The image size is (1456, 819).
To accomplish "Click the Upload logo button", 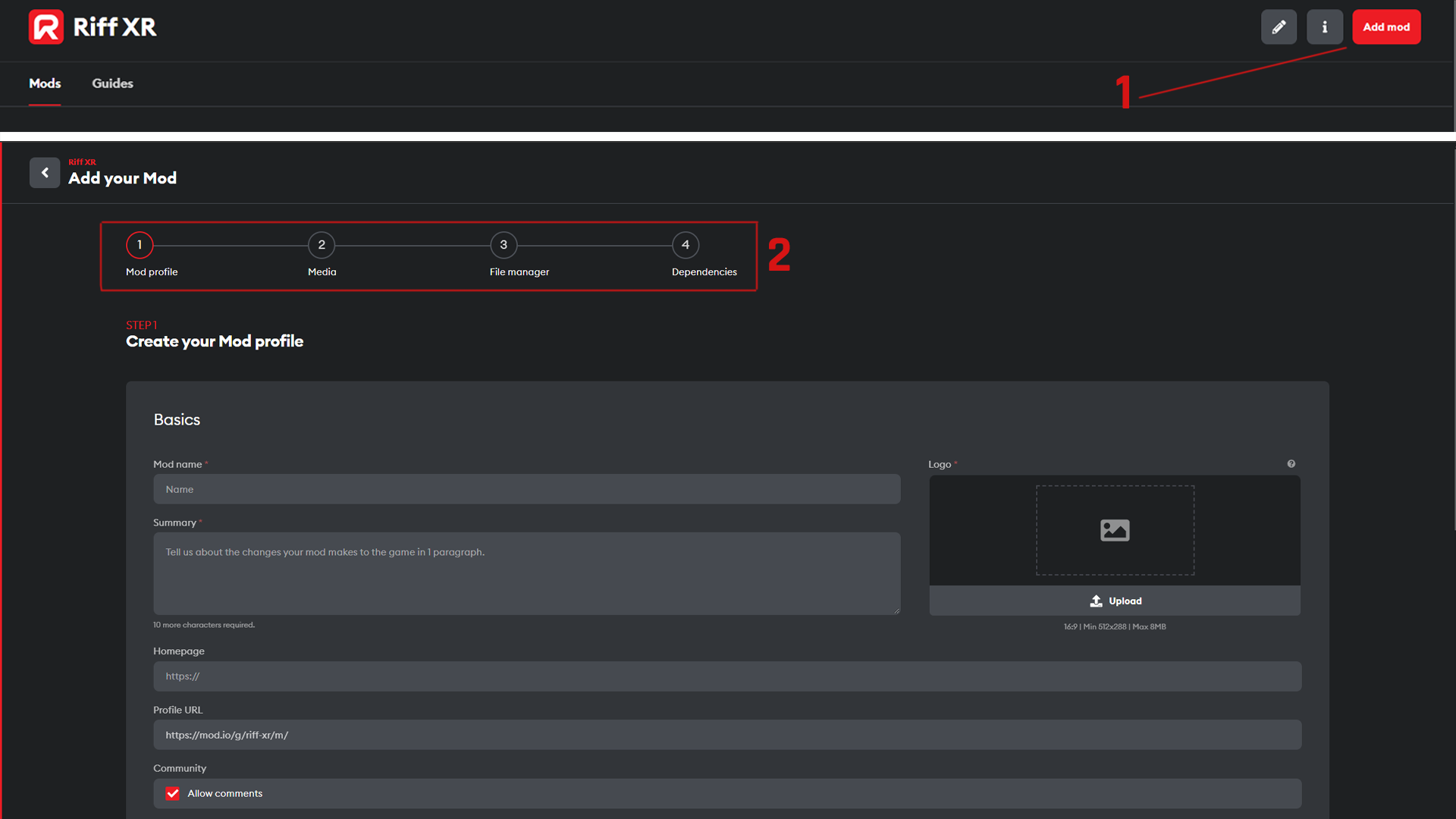I will (x=1115, y=601).
